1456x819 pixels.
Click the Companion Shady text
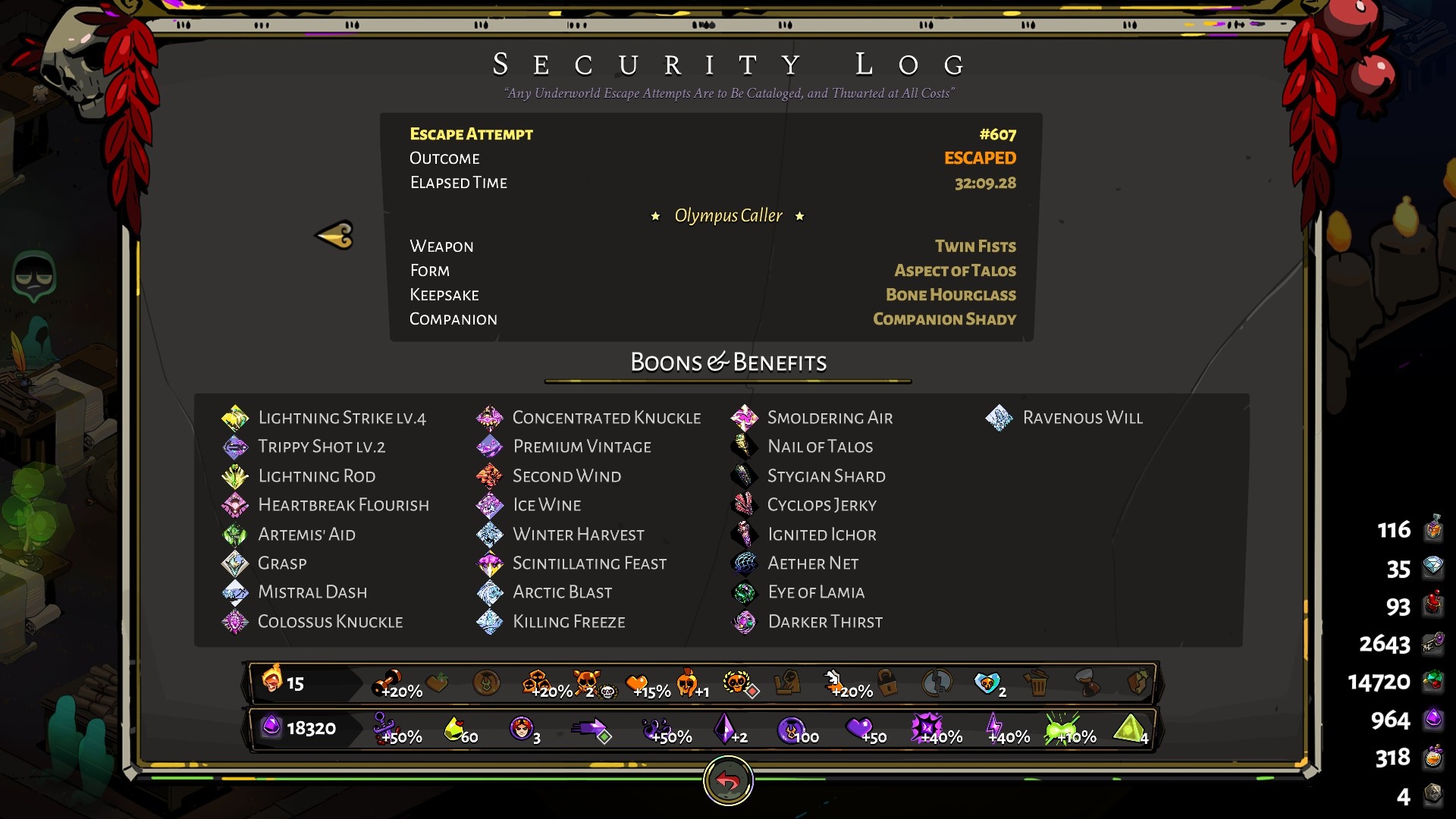coord(944,318)
